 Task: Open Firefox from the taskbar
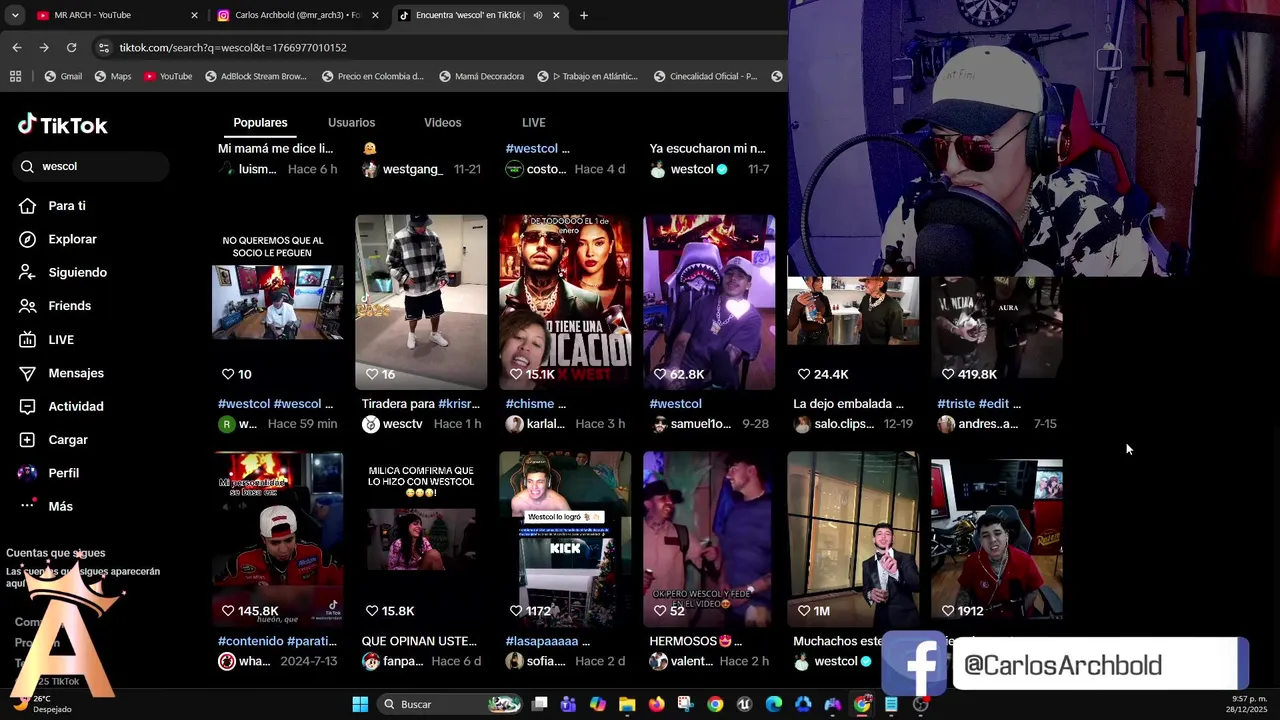coord(656,704)
